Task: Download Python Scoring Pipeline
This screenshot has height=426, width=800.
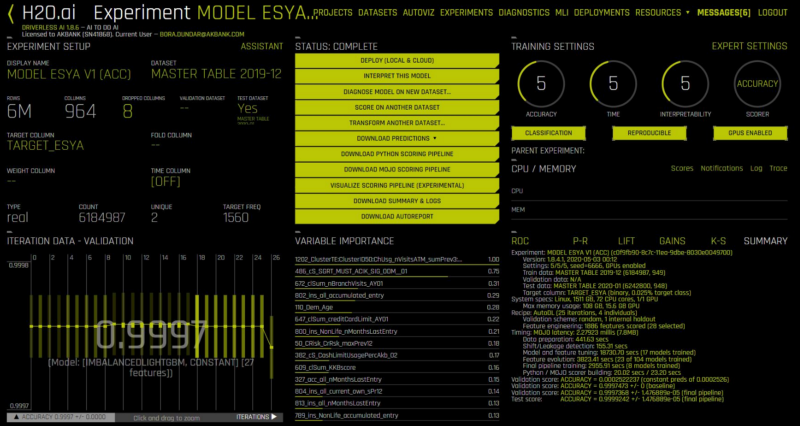Action: point(397,154)
